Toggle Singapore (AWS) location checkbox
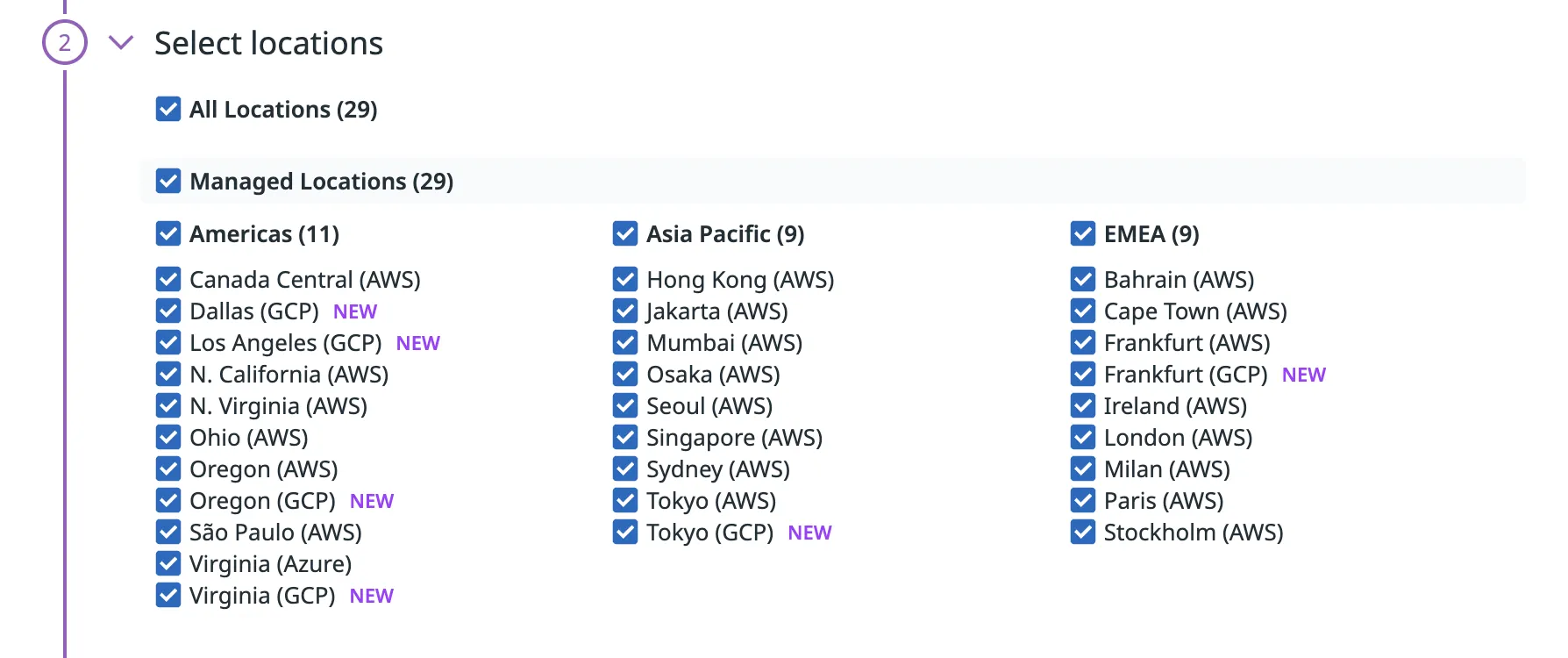This screenshot has width=1568, height=658. [x=625, y=437]
